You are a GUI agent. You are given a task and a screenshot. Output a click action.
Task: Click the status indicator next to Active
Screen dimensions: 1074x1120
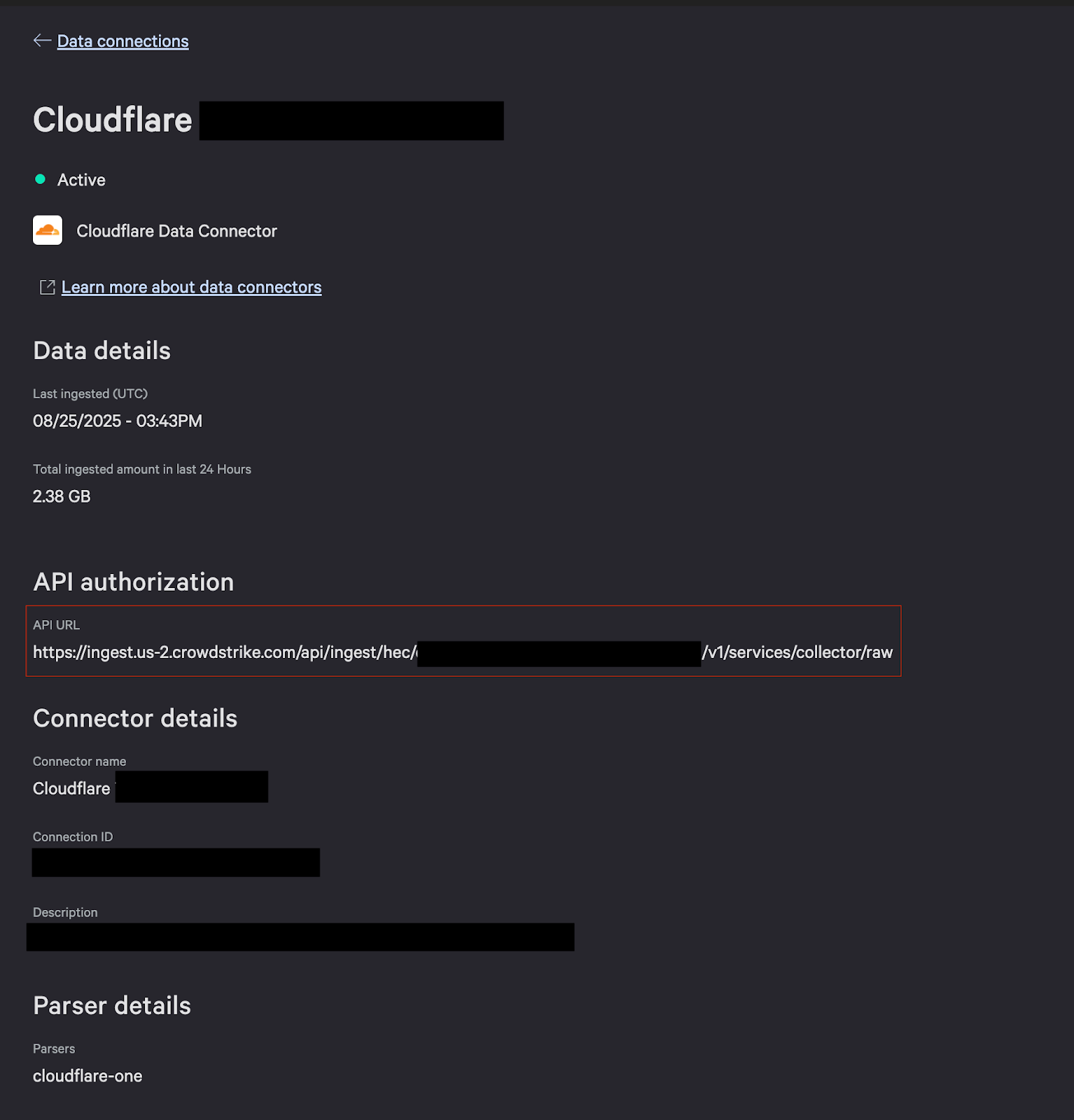pos(41,180)
